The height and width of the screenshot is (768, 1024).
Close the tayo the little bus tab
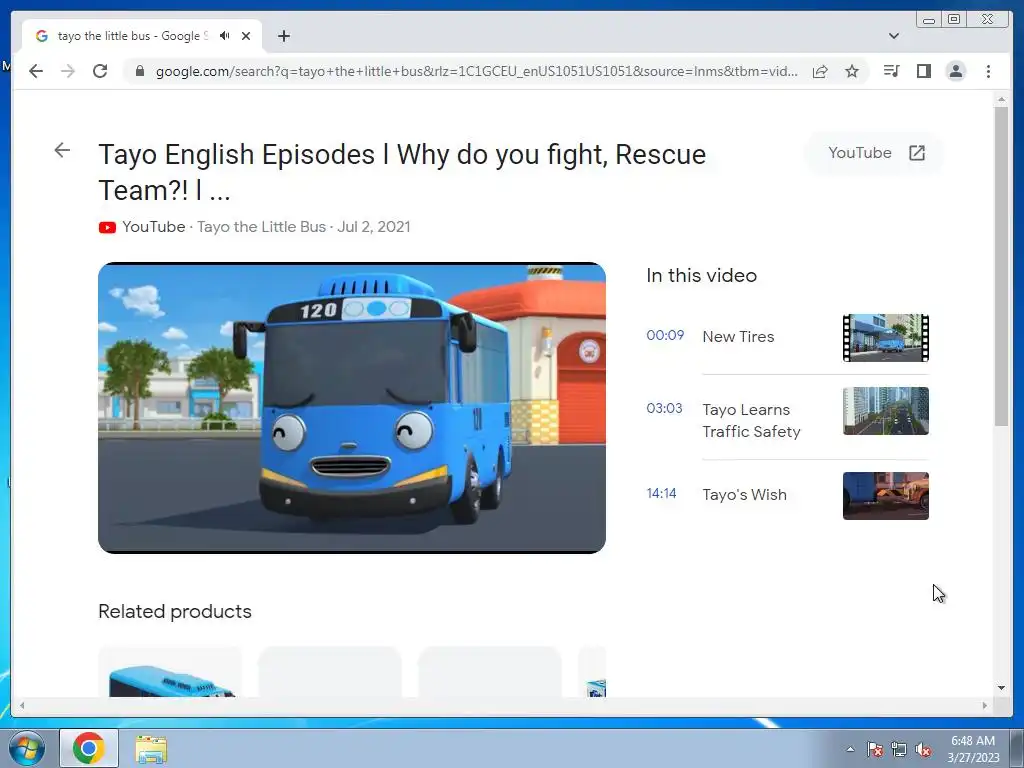[x=246, y=36]
